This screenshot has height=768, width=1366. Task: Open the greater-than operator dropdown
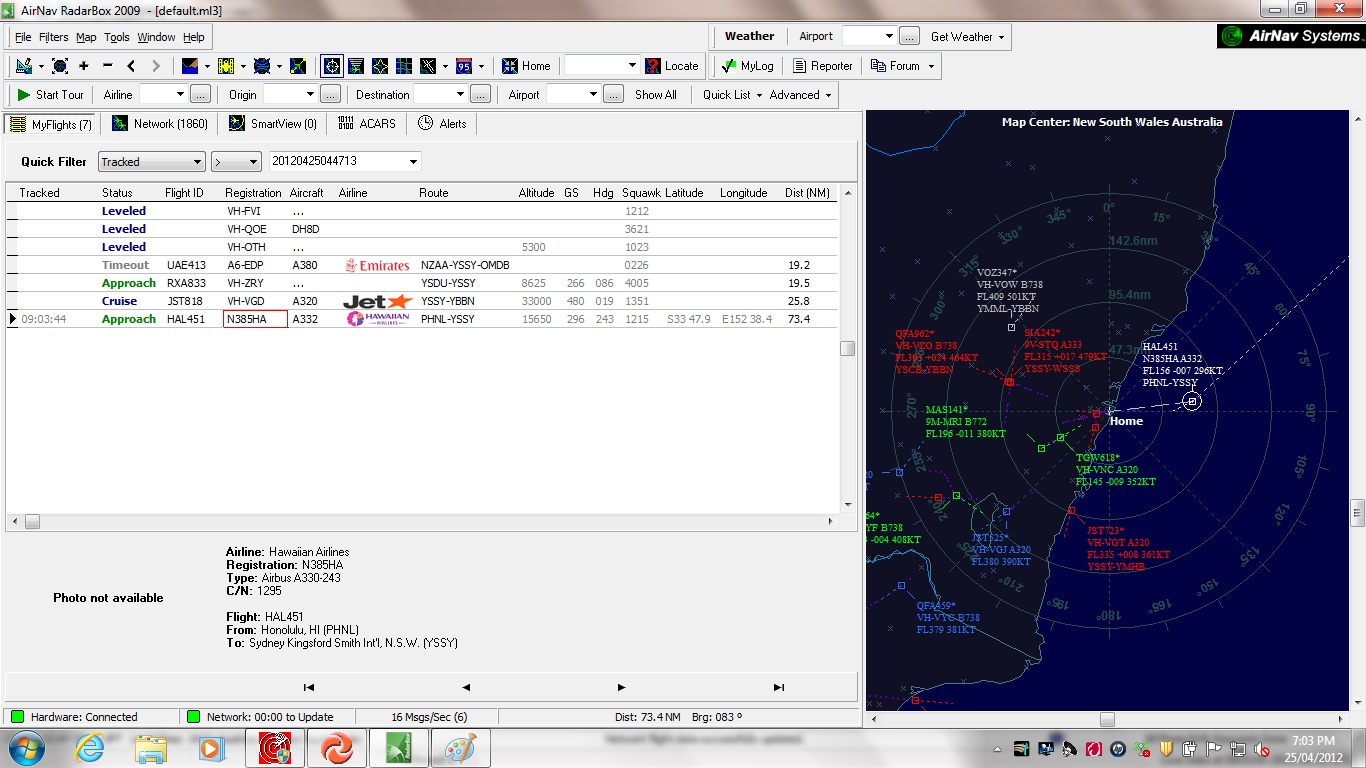click(236, 162)
